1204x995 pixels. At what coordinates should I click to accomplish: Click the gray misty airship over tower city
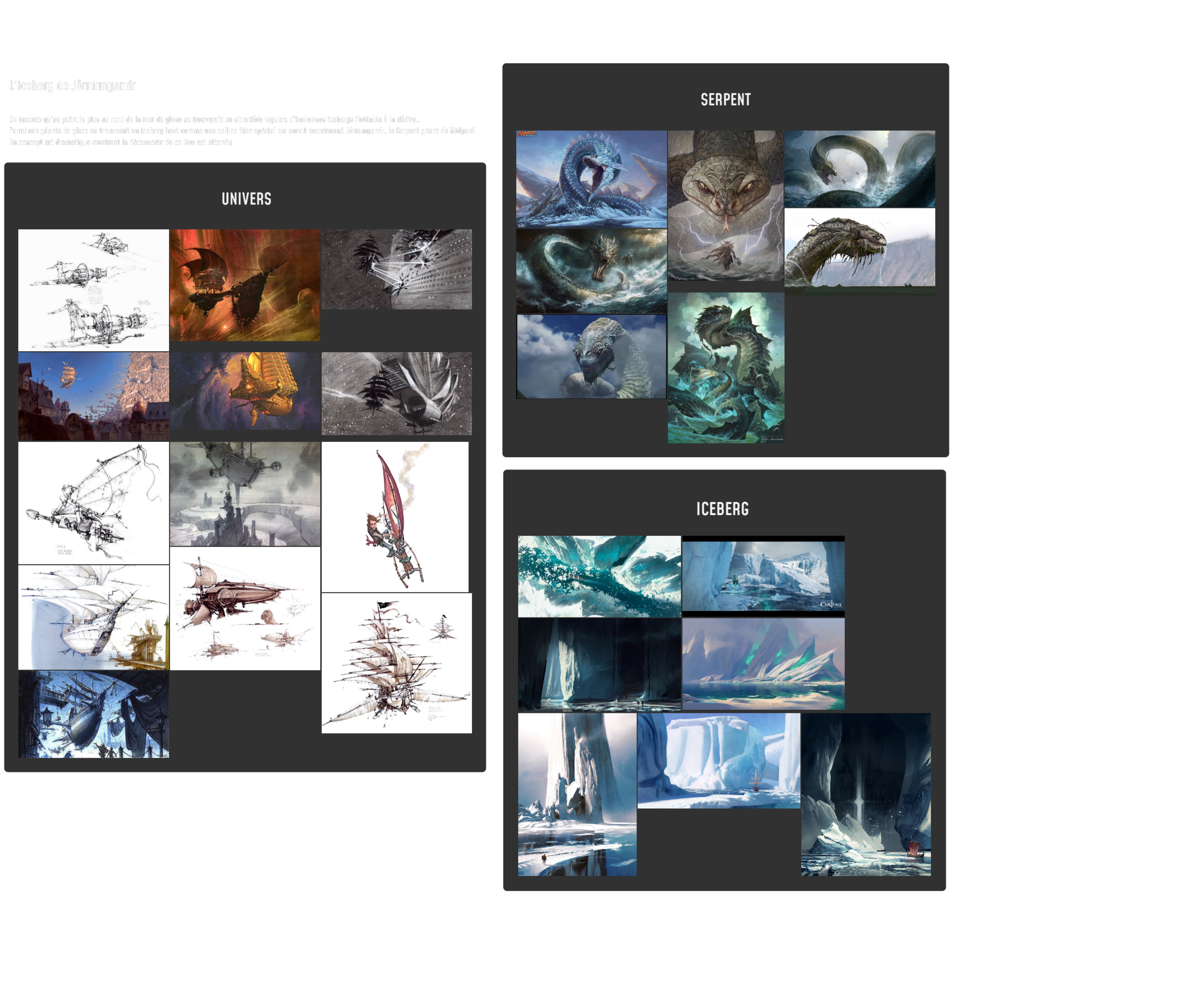[245, 494]
